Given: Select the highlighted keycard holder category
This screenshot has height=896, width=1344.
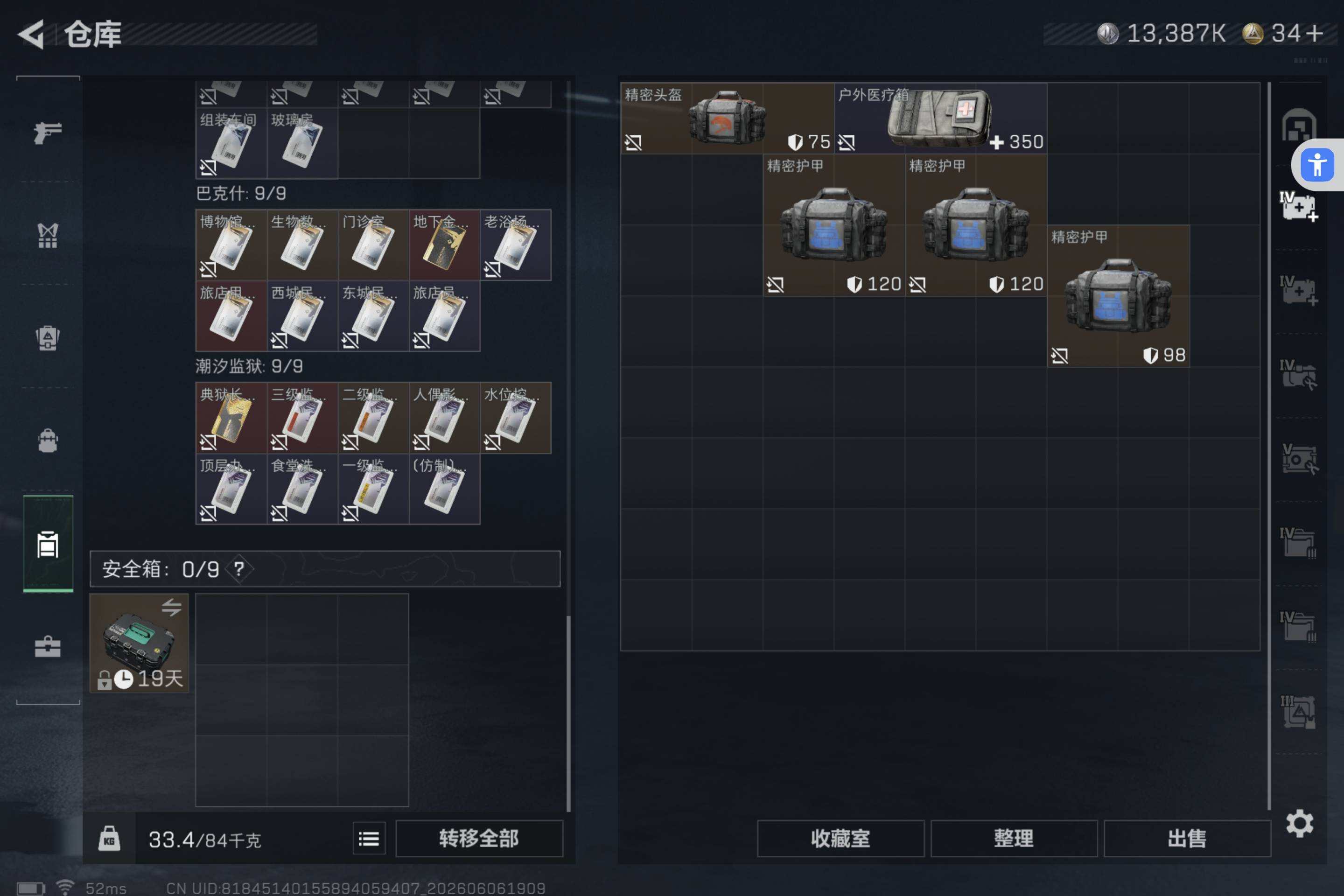Looking at the screenshot, I should point(48,544).
